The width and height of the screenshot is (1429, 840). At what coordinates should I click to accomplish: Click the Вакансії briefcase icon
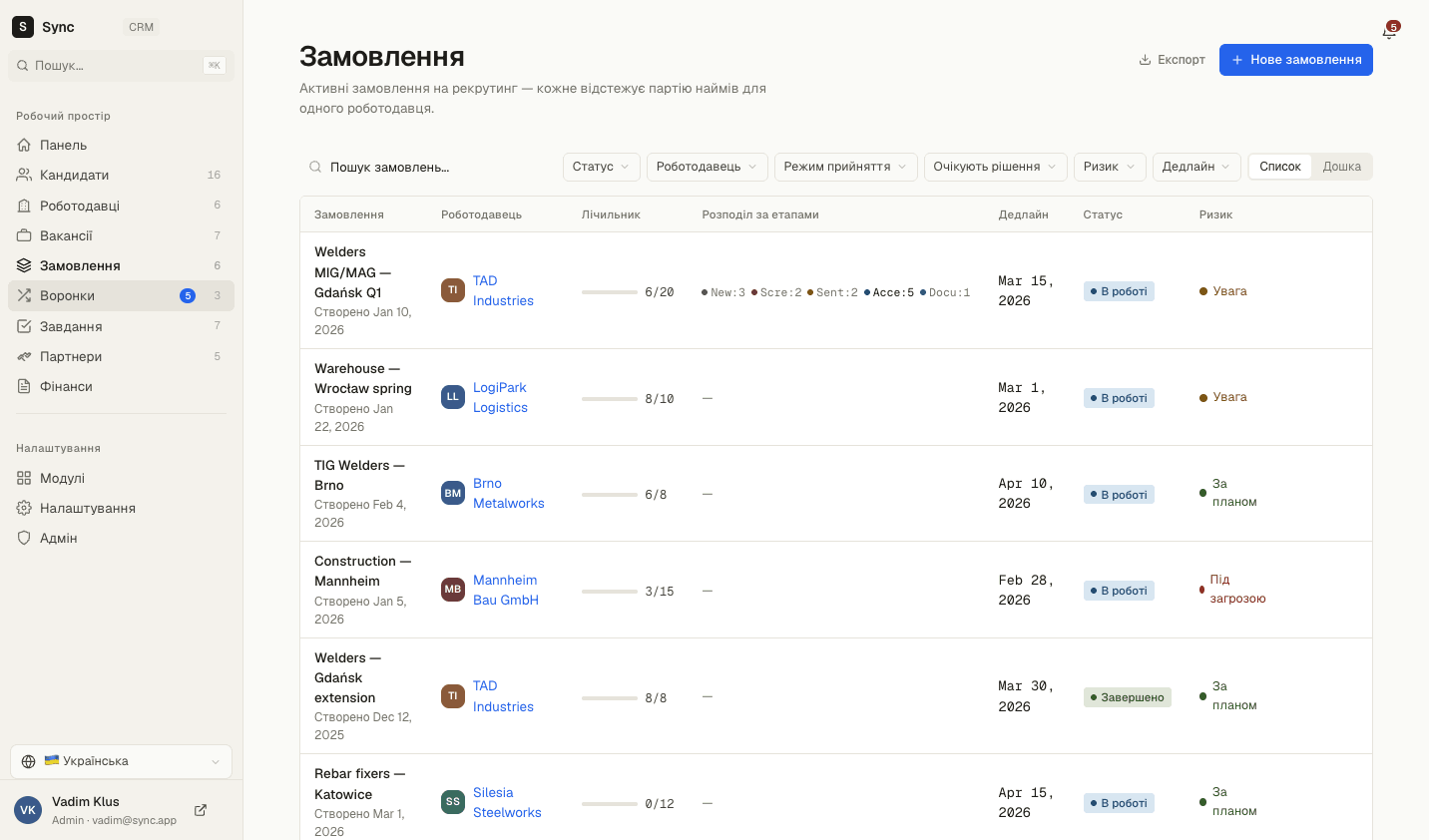pos(24,235)
